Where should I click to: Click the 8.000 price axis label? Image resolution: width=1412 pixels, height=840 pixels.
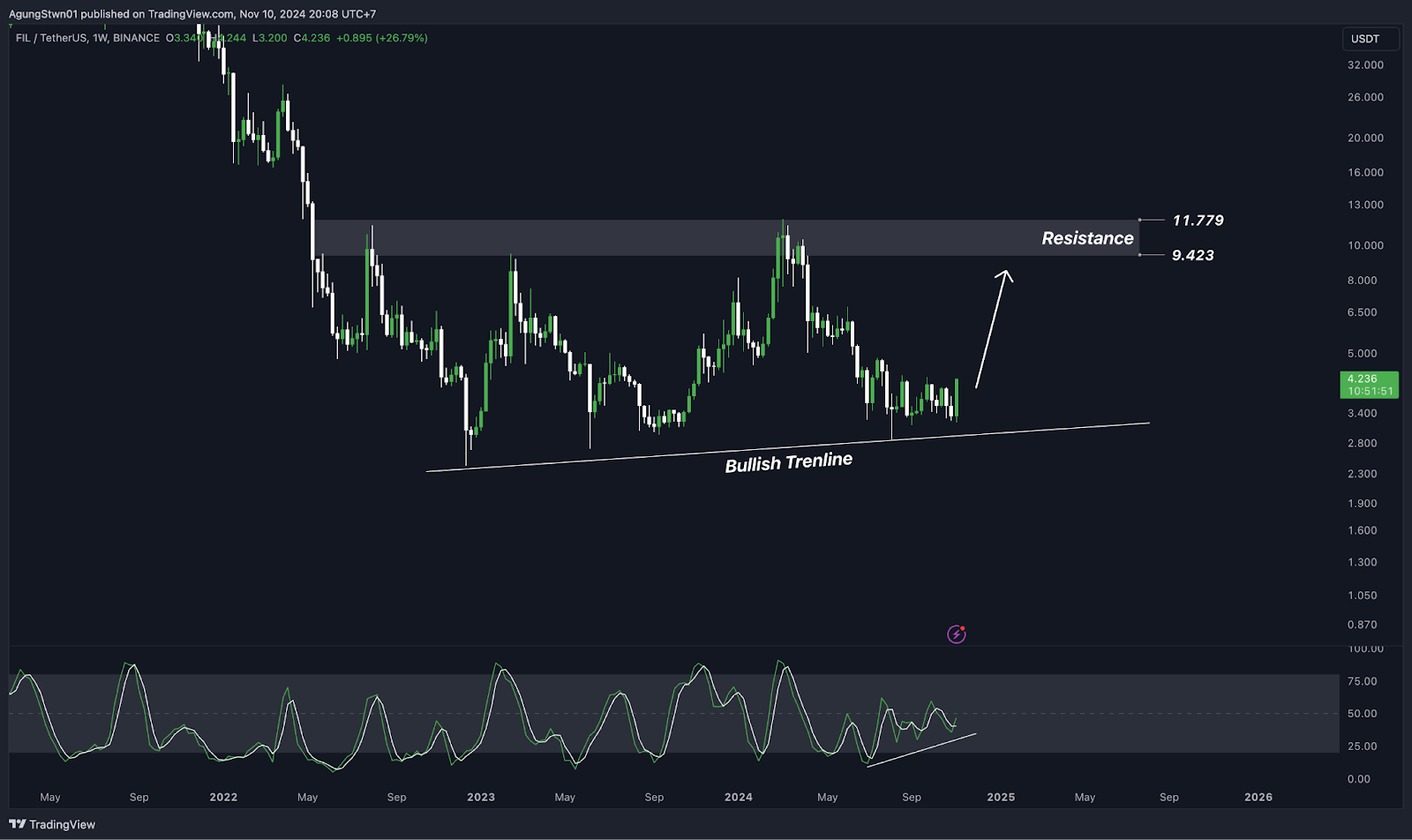[1362, 281]
